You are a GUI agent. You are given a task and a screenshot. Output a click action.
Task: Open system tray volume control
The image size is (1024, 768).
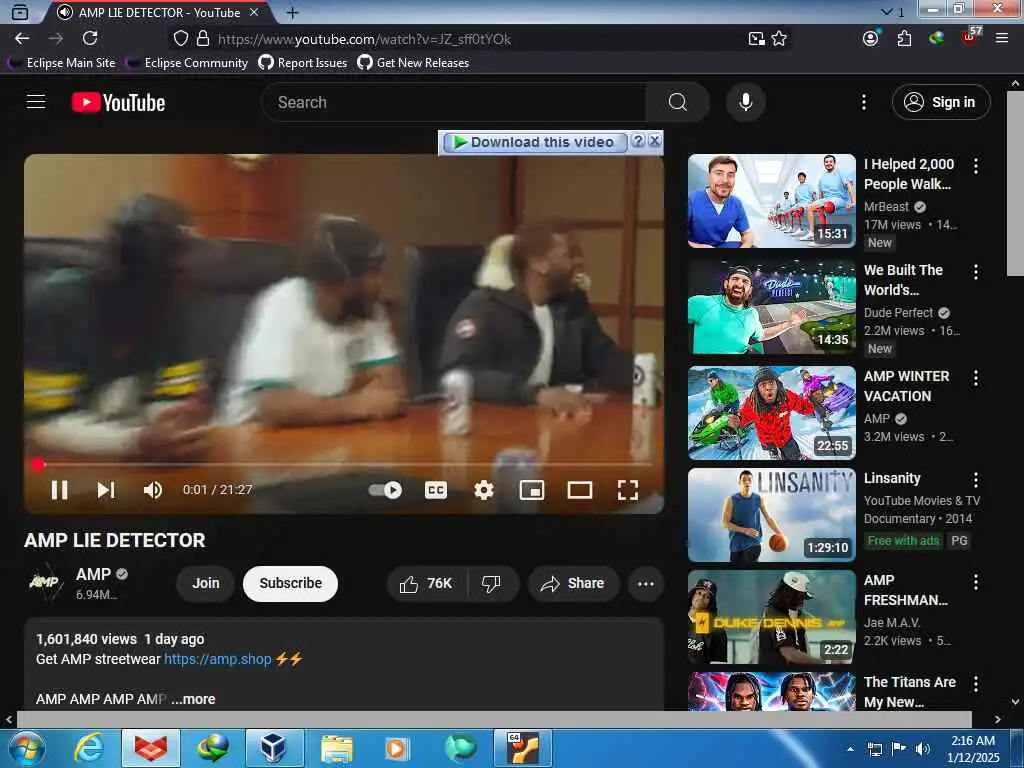(923, 749)
